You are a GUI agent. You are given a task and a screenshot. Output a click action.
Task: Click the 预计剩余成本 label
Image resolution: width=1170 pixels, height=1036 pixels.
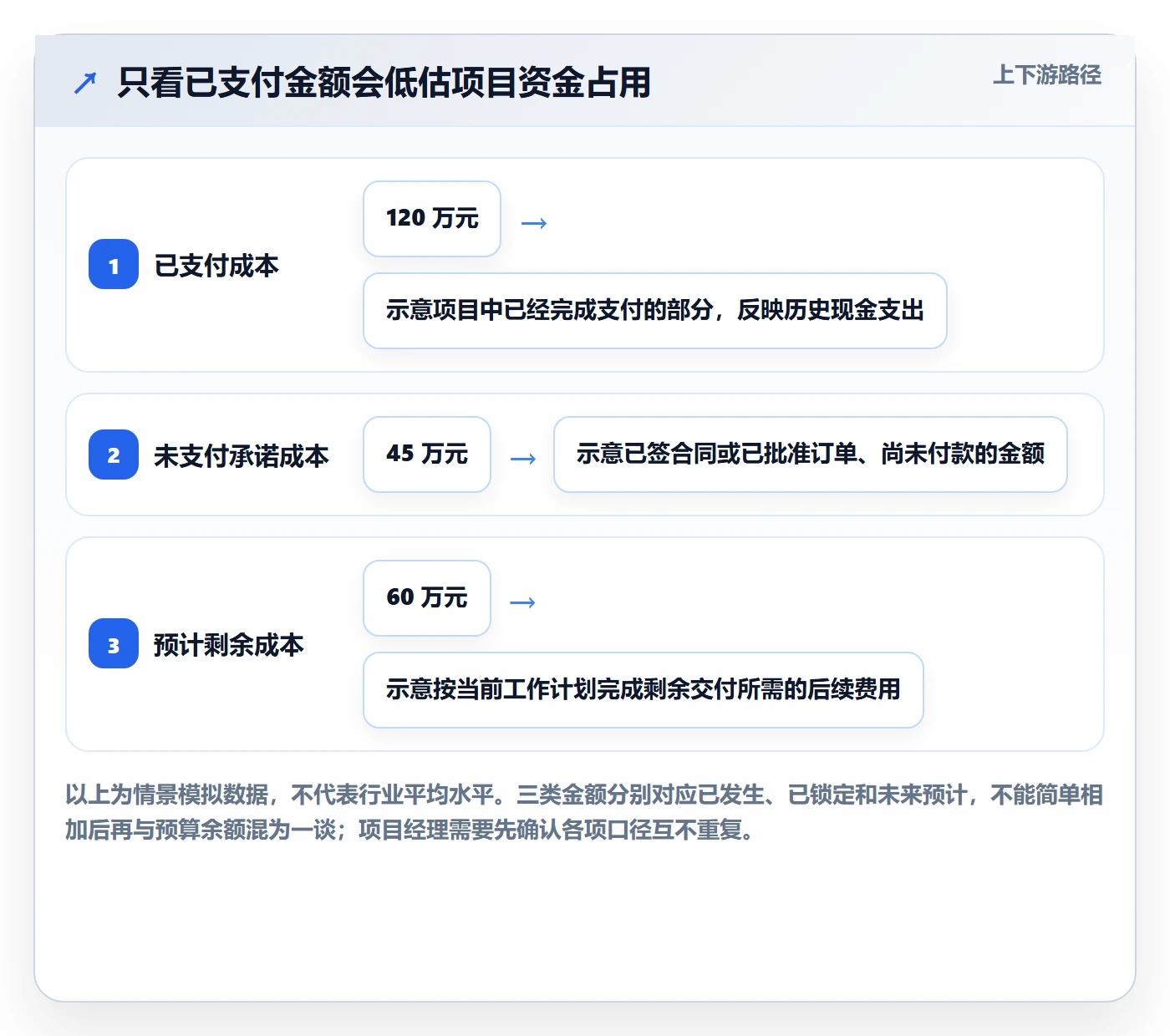click(229, 645)
